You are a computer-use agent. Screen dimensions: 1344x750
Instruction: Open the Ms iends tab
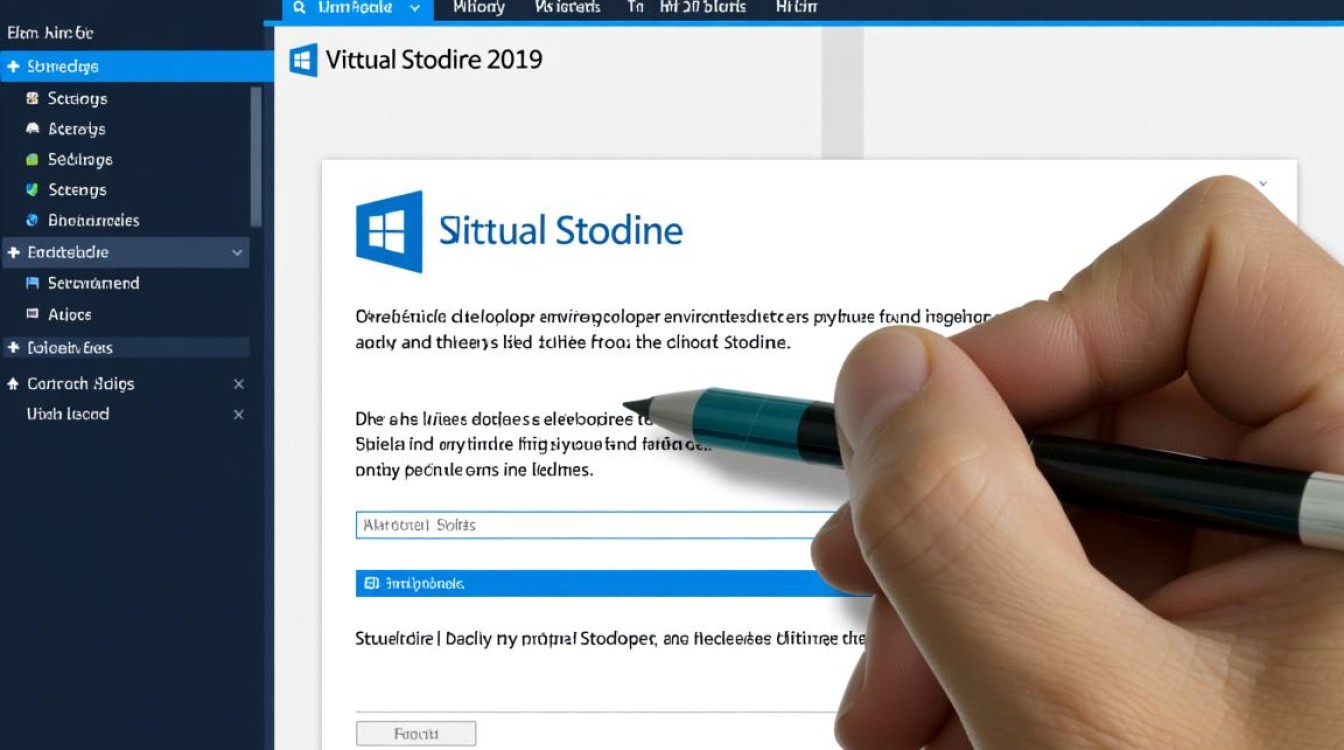pyautogui.click(x=567, y=8)
